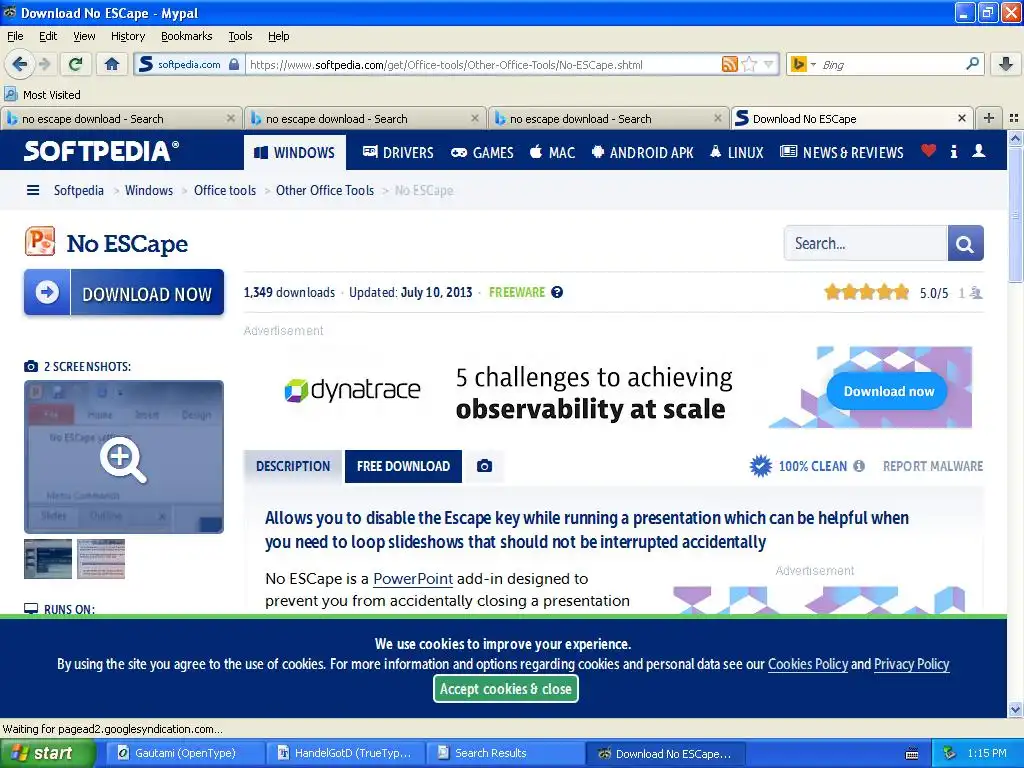Go to the Games section
The height and width of the screenshot is (768, 1024).
click(483, 152)
